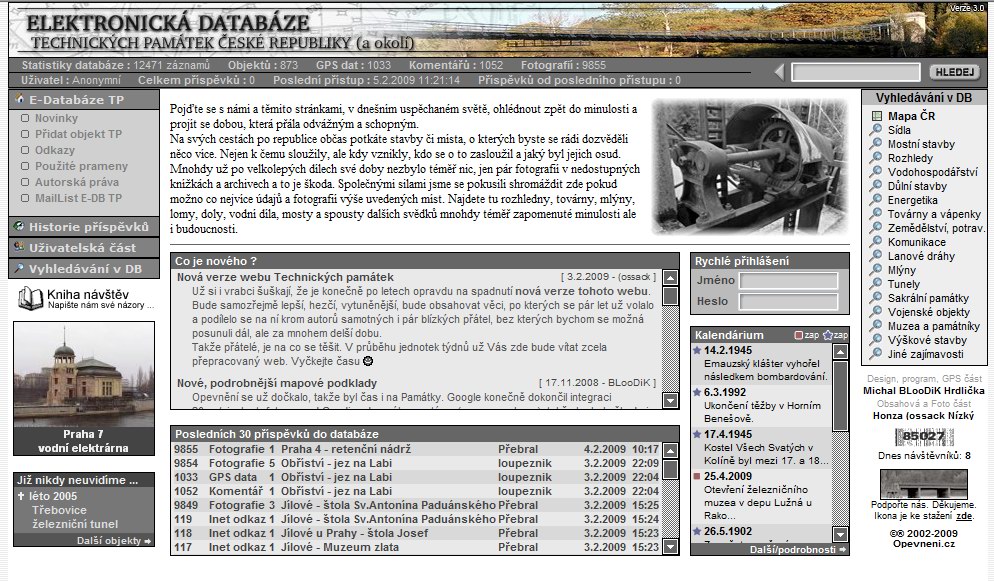Open Přidat objekt TP menu item
994x581 pixels.
click(78, 134)
